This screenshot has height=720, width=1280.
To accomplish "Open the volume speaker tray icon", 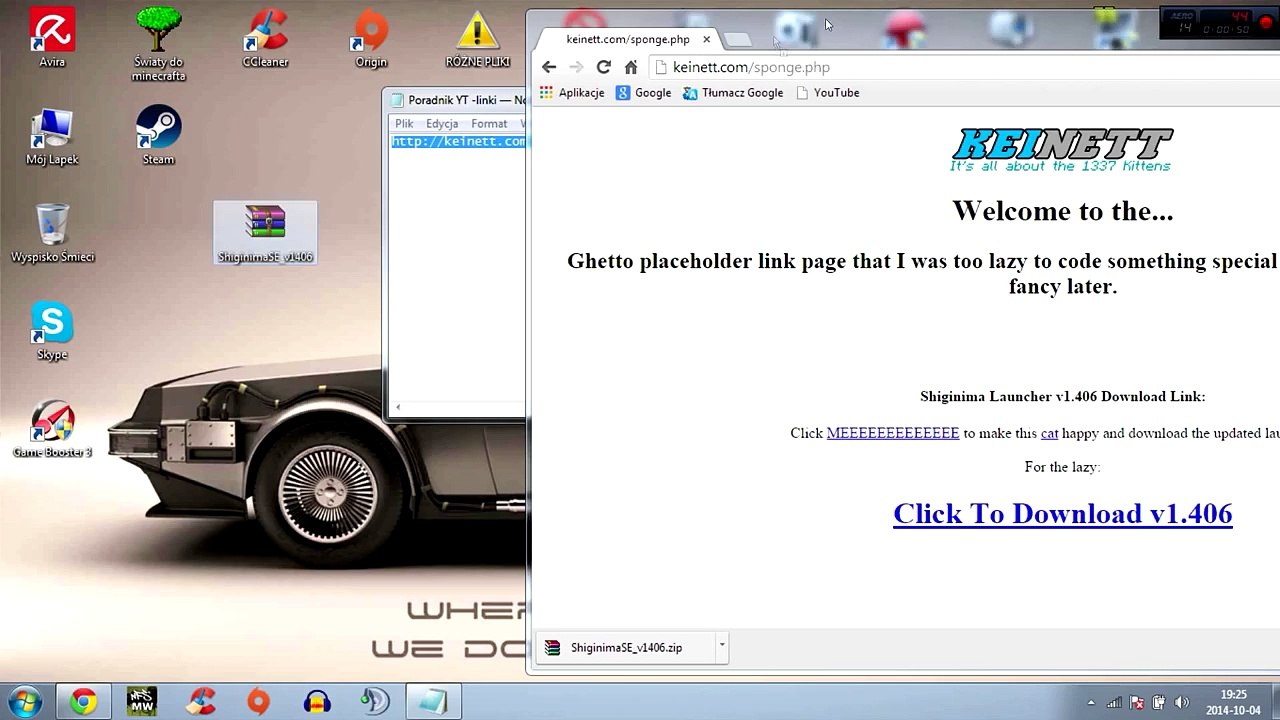I will (x=1181, y=702).
